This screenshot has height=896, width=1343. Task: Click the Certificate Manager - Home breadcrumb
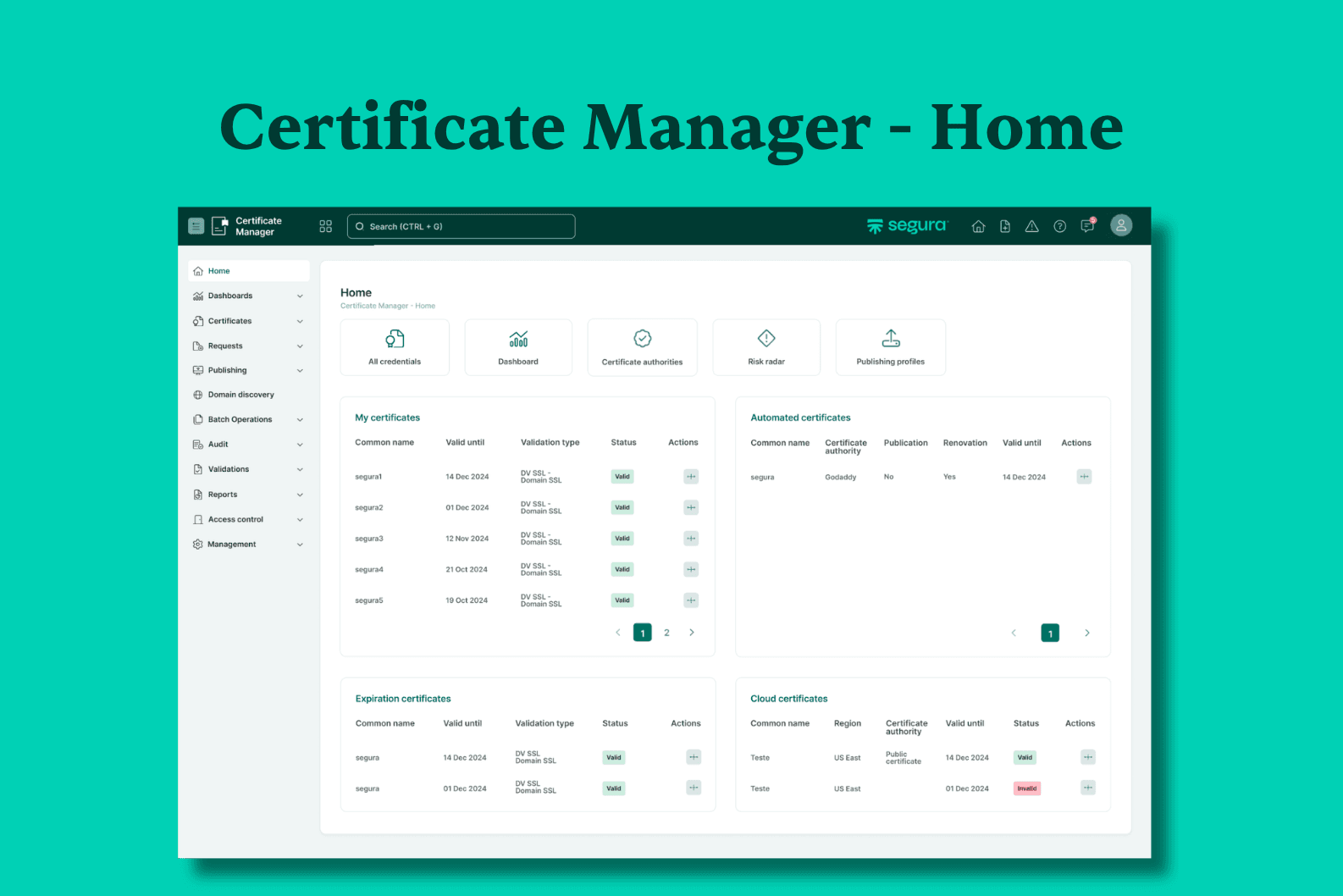tap(388, 306)
